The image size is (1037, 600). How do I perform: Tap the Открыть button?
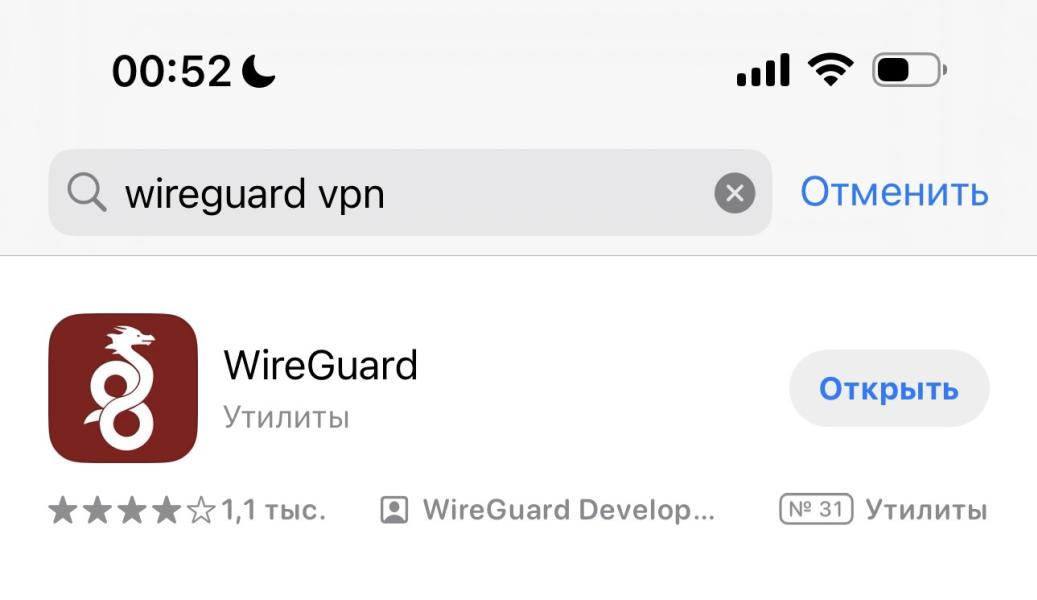click(x=889, y=388)
